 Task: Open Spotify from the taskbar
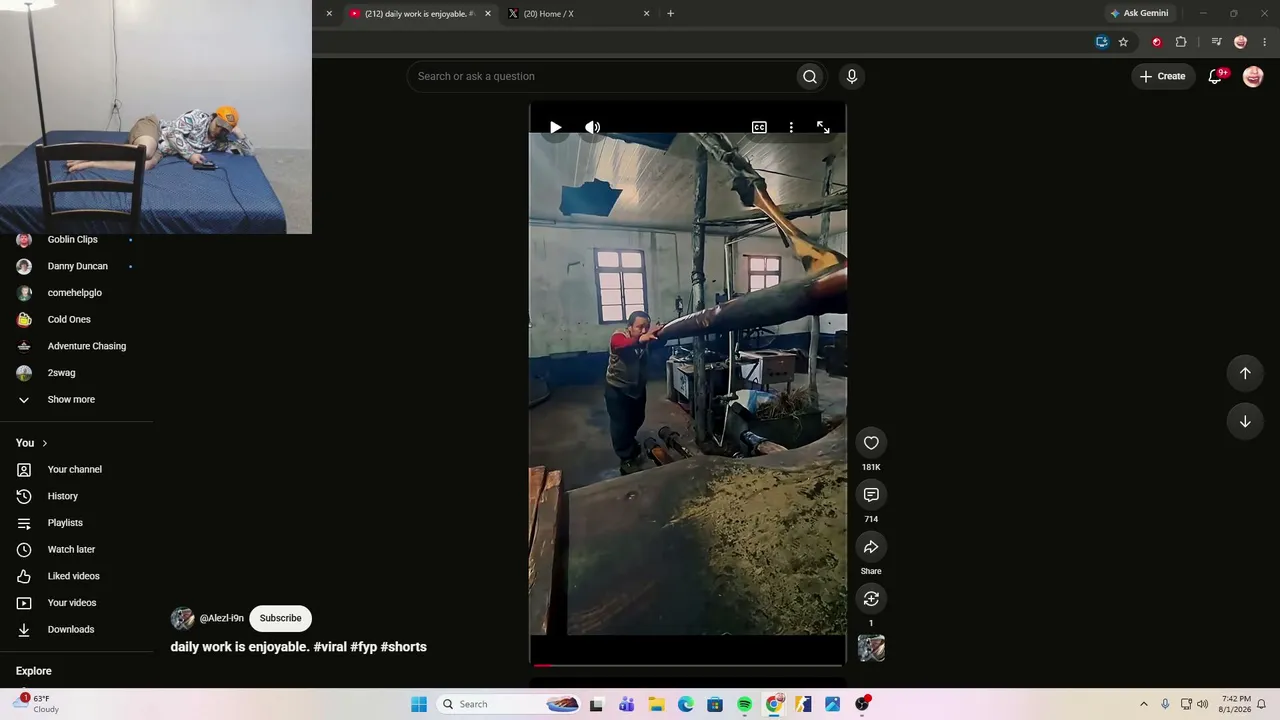[x=744, y=704]
